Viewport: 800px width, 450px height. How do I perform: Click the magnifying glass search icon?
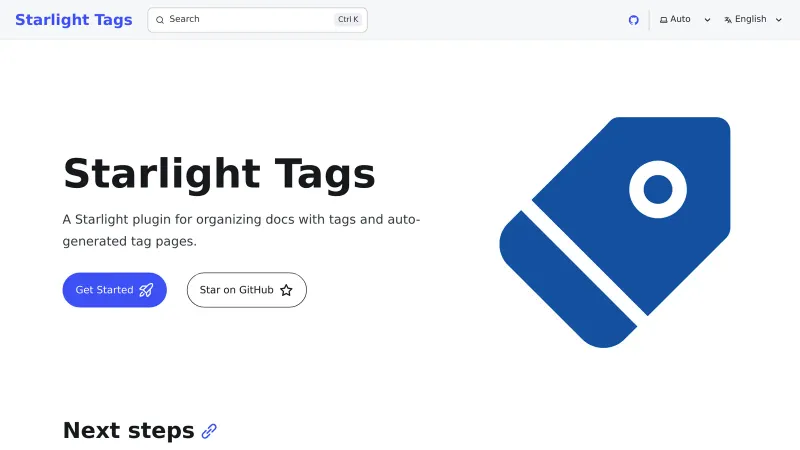click(x=160, y=20)
